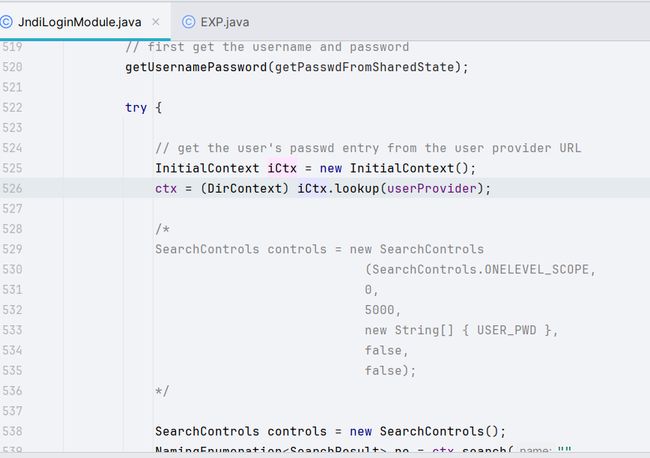Click the class icon on EXP.java tab
Viewport: 650px width, 458px height.
coord(188,22)
